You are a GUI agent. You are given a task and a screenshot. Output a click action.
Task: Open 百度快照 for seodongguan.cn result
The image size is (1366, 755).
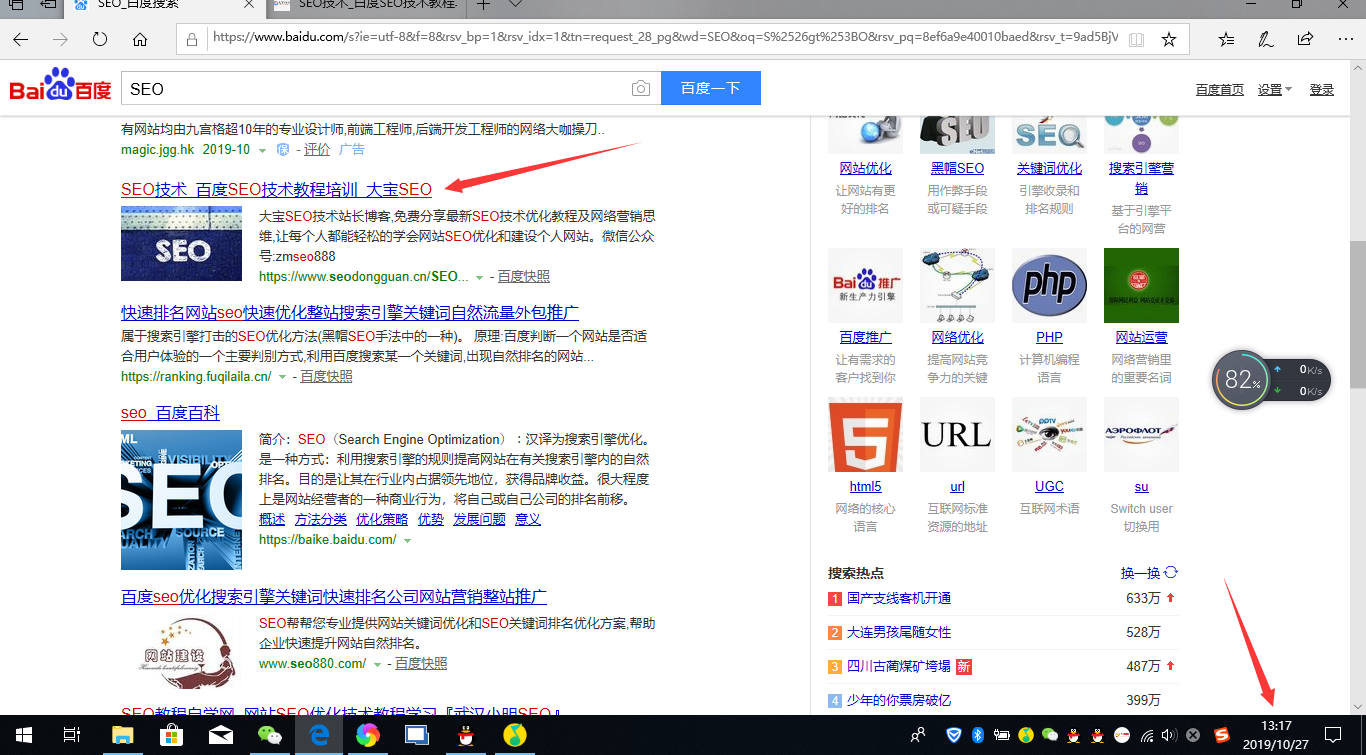point(524,277)
